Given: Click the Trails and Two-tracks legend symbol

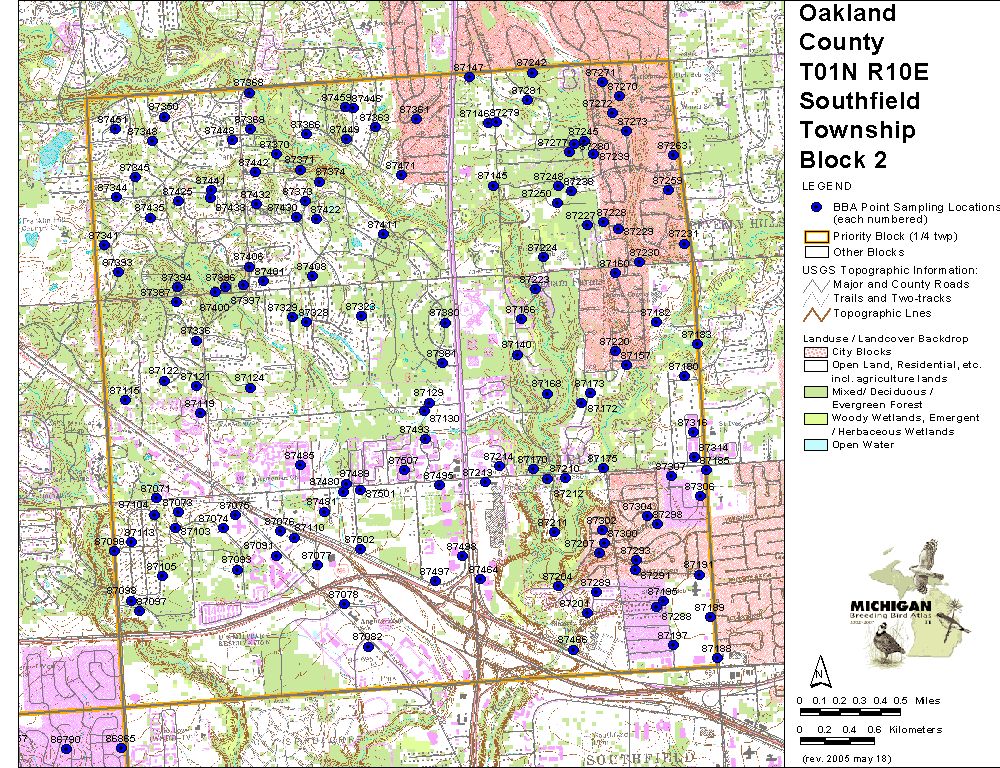Looking at the screenshot, I should (x=815, y=299).
